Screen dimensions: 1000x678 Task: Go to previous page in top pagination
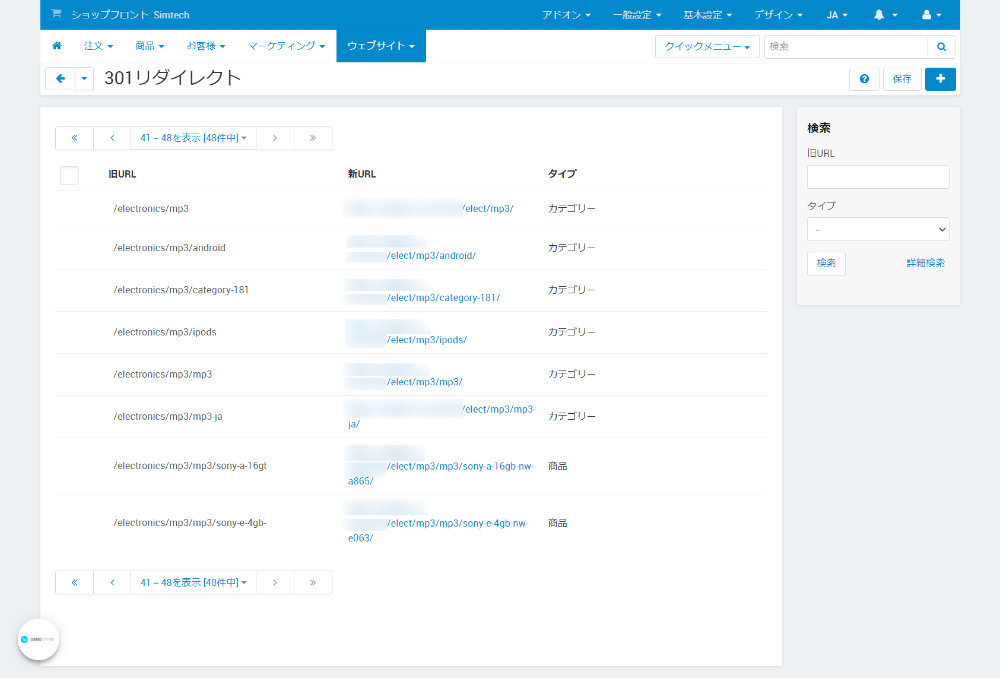pyautogui.click(x=112, y=138)
